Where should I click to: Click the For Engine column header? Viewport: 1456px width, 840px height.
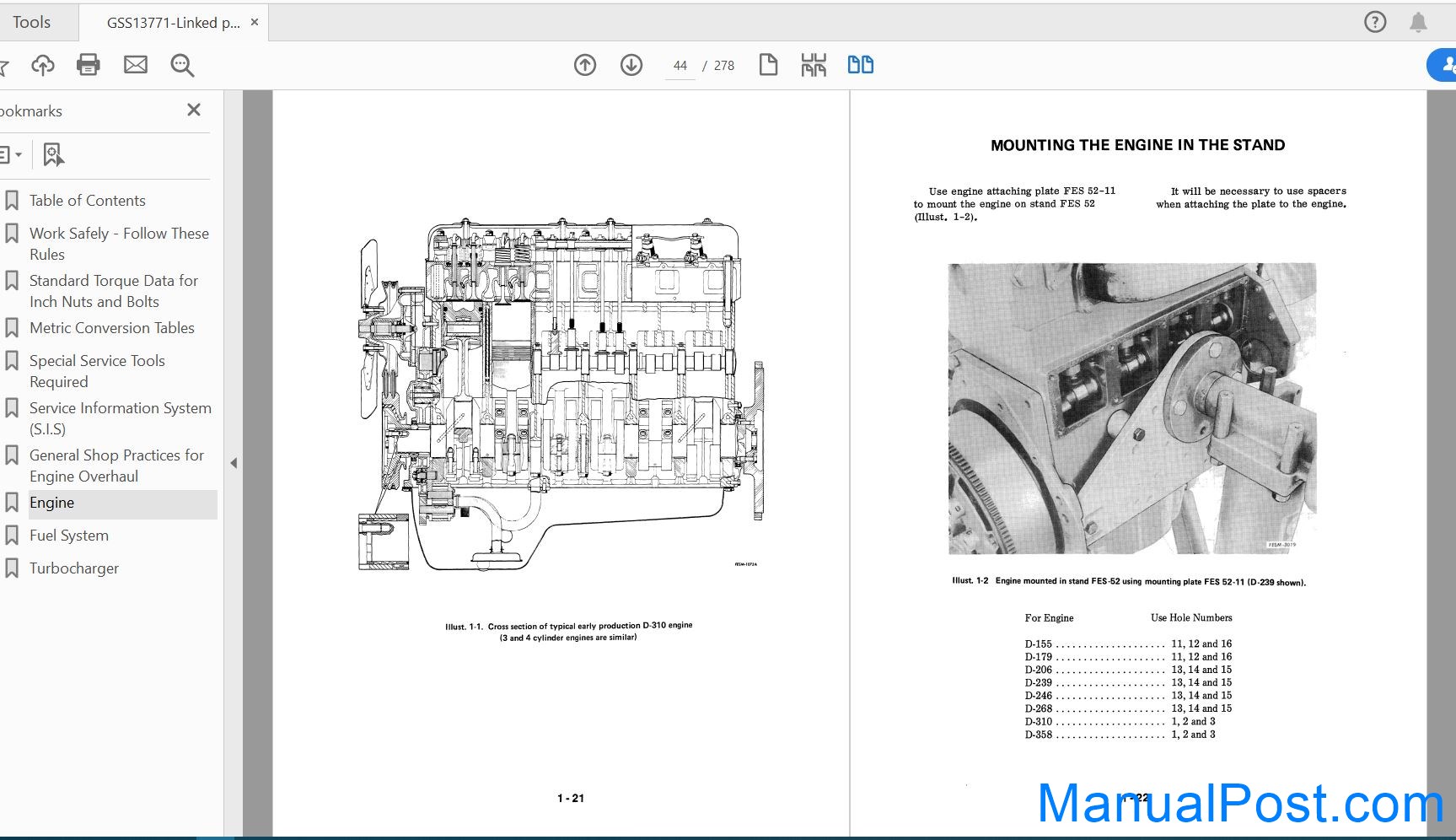(1049, 617)
